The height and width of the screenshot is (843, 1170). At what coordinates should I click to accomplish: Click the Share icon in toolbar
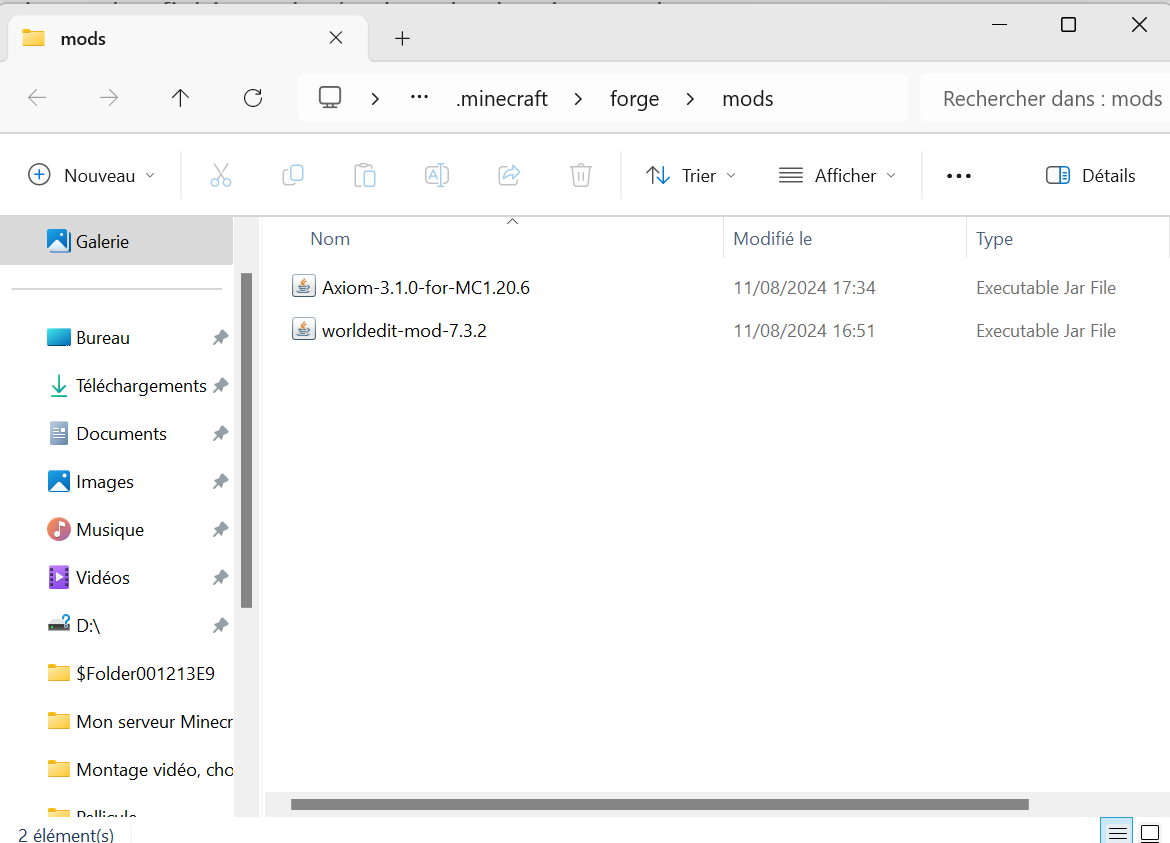coord(509,175)
